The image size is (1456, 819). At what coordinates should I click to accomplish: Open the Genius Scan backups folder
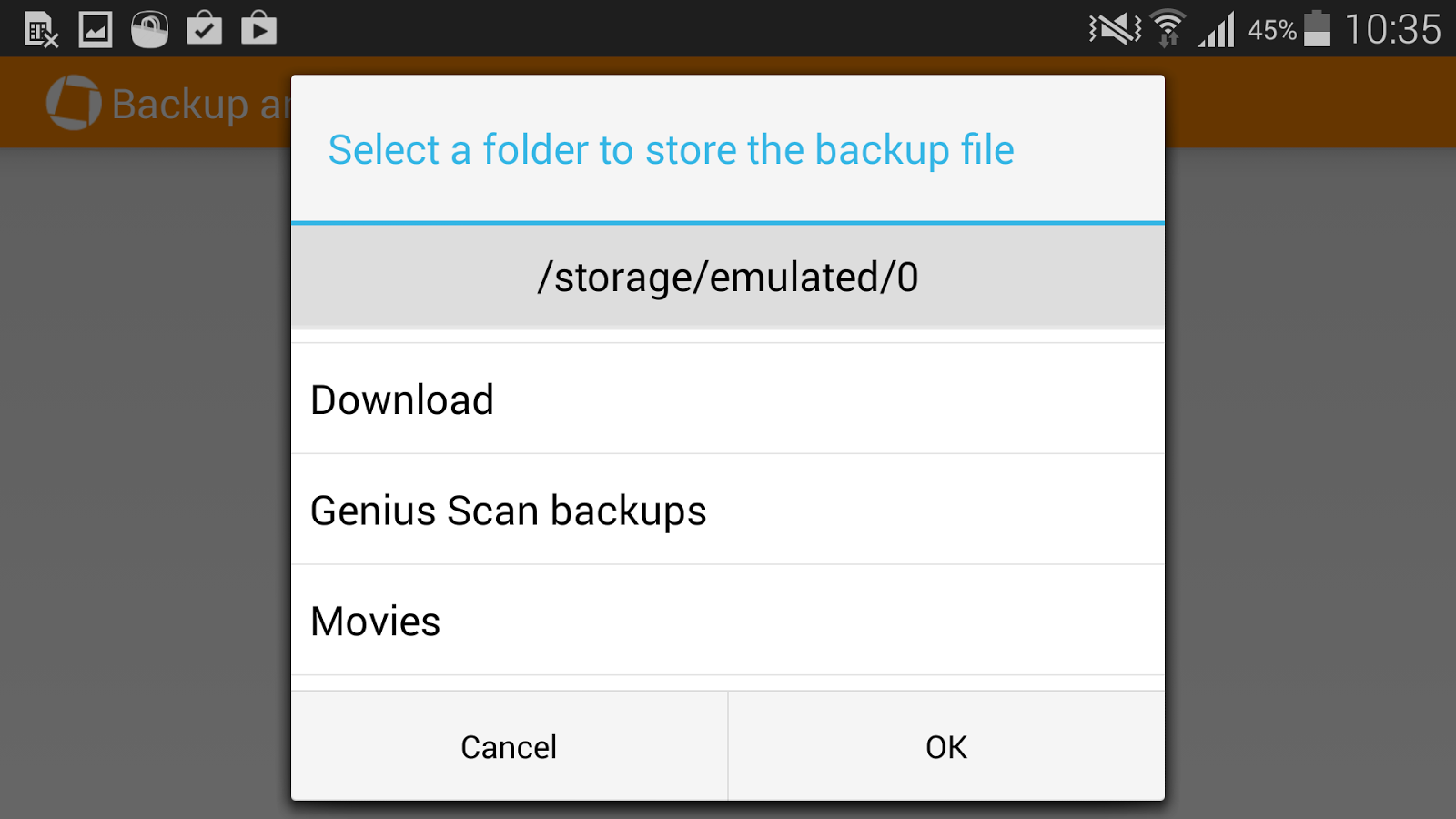[x=728, y=510]
